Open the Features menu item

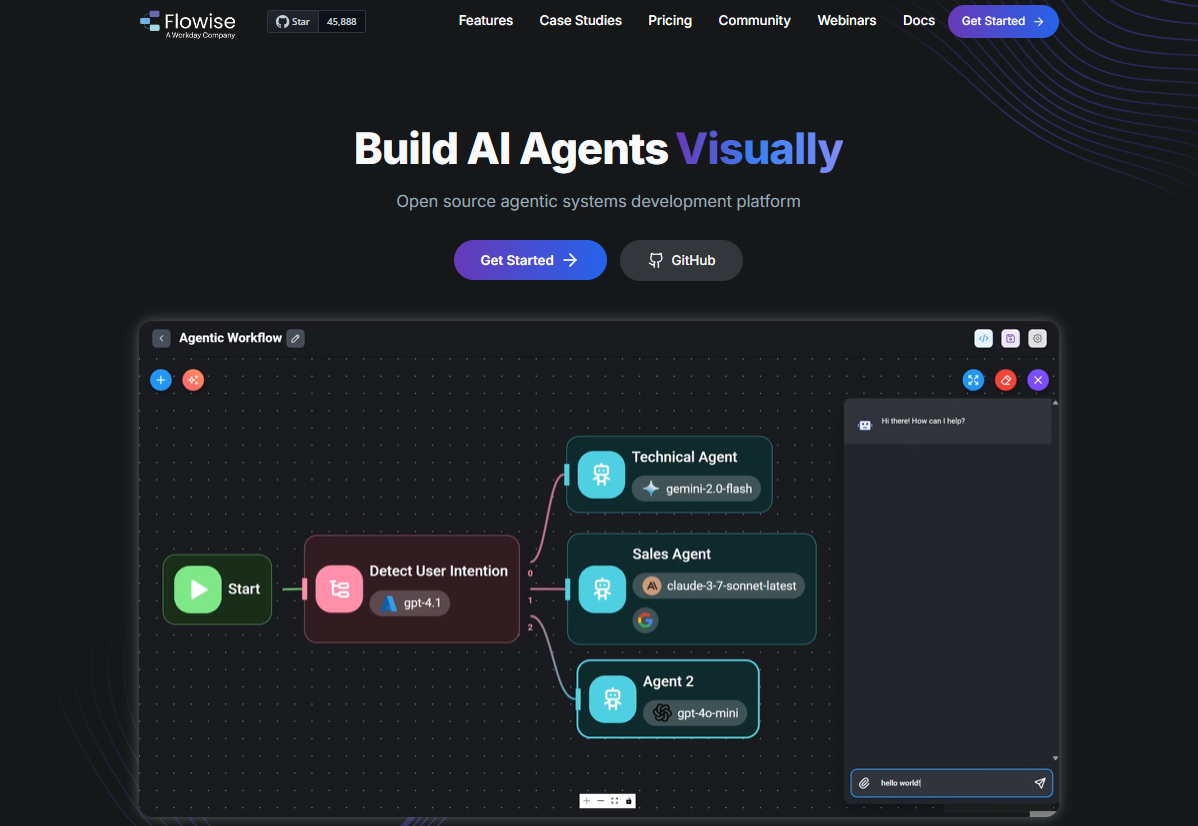coord(486,21)
